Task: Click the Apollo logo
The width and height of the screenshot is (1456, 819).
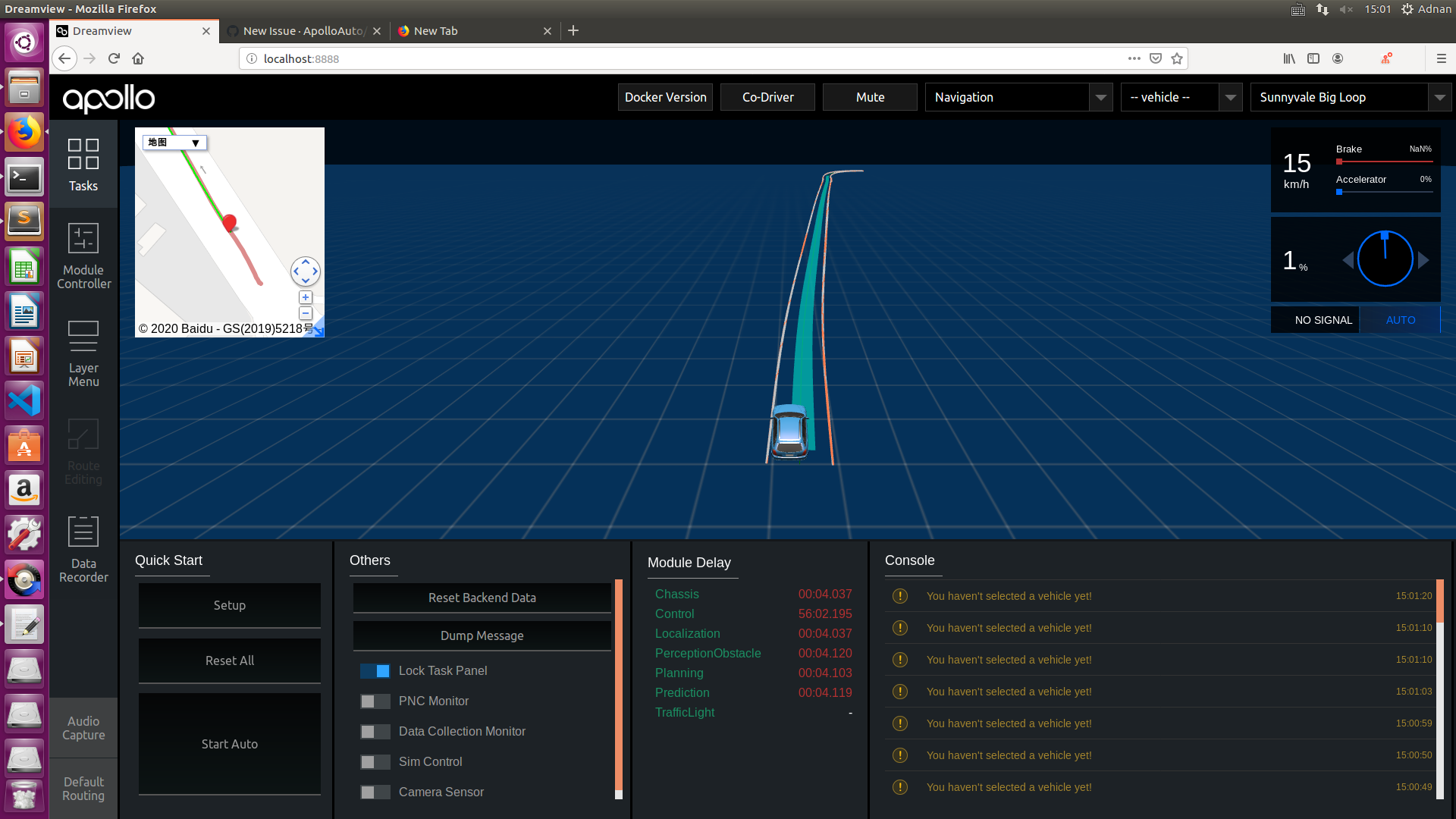Action: 108,98
